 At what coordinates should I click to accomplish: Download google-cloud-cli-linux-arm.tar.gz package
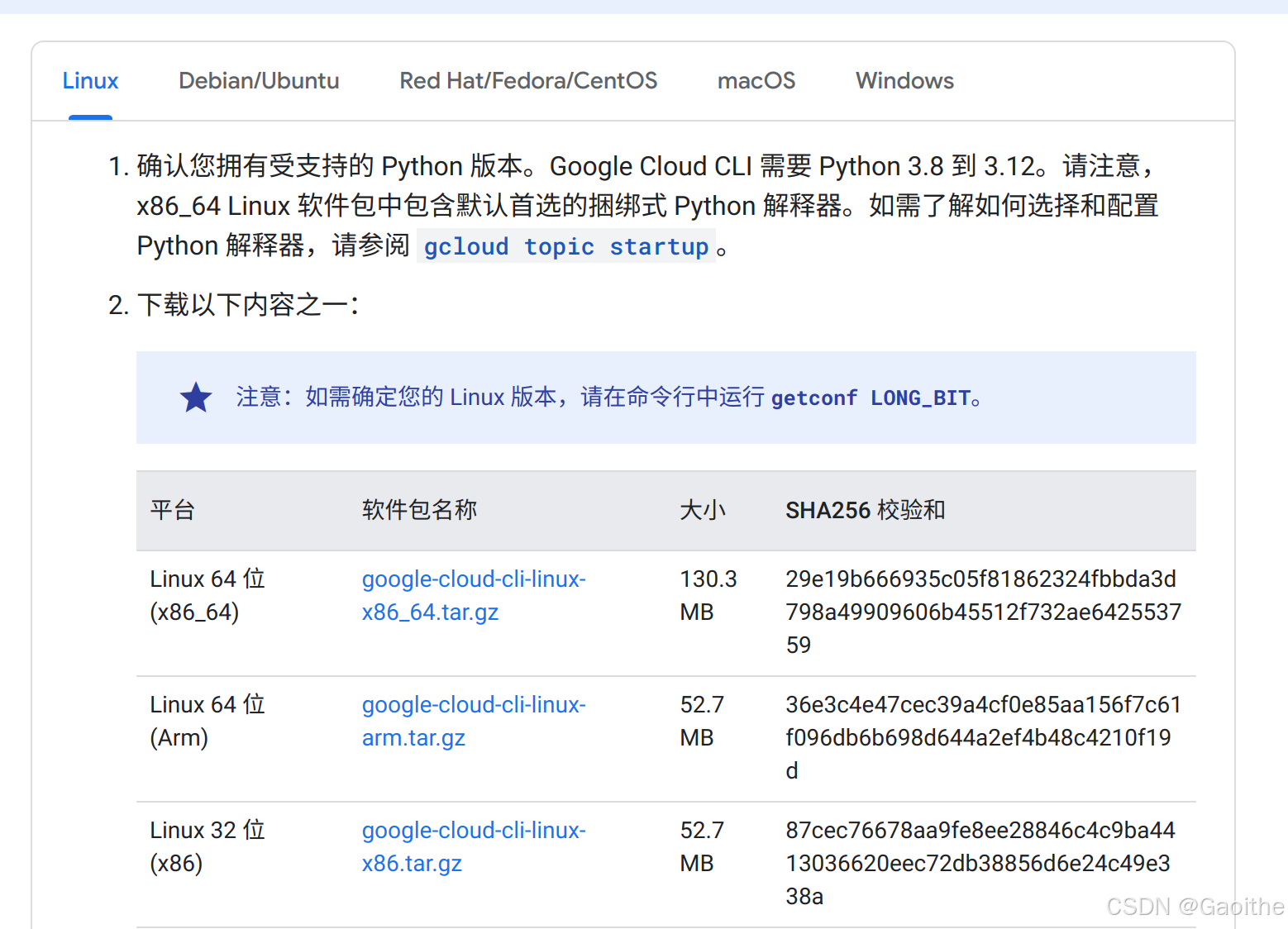pos(474,721)
